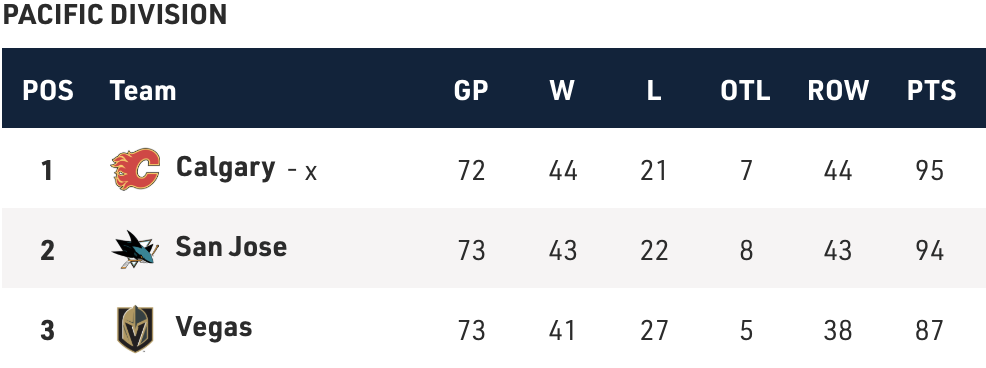The image size is (986, 368).
Task: Sort standings by PTS column
Action: (x=931, y=91)
